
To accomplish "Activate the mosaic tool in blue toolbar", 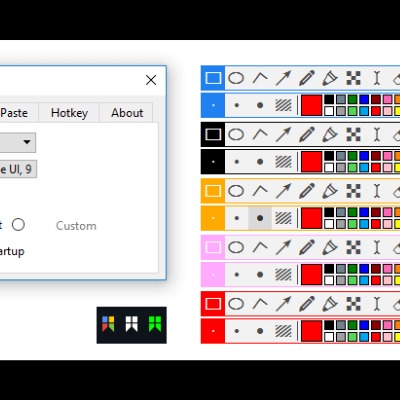I will coord(353,78).
